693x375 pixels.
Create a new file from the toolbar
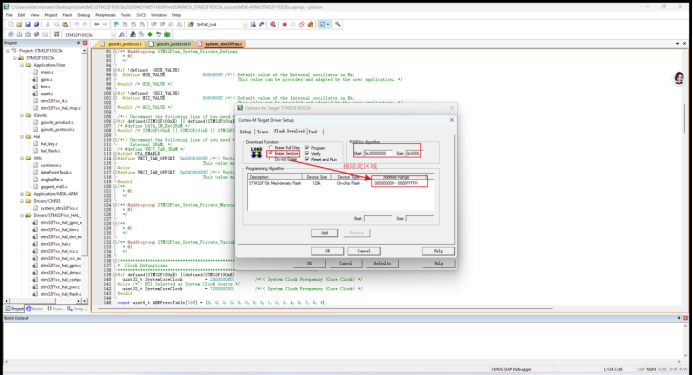(11, 24)
